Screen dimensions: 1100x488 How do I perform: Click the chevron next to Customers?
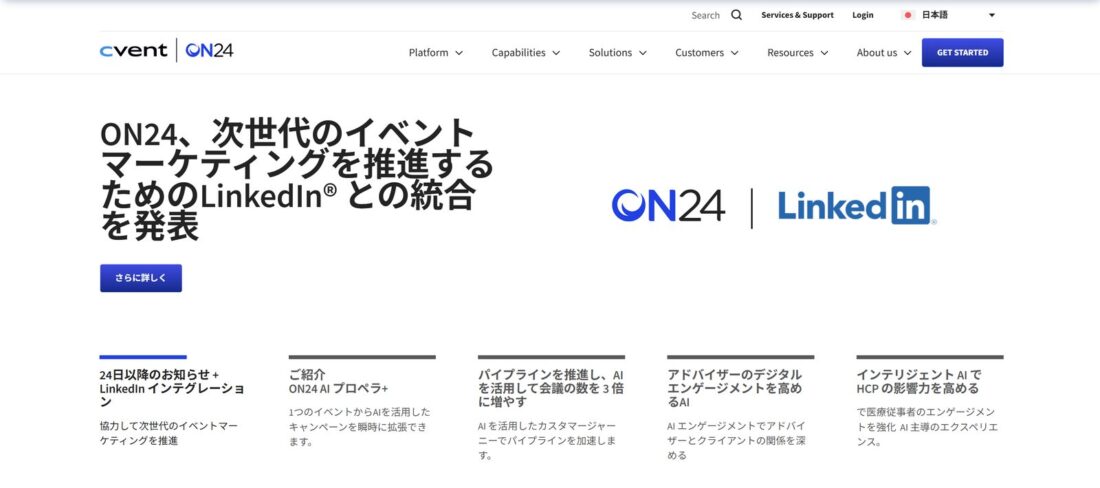tap(735, 53)
